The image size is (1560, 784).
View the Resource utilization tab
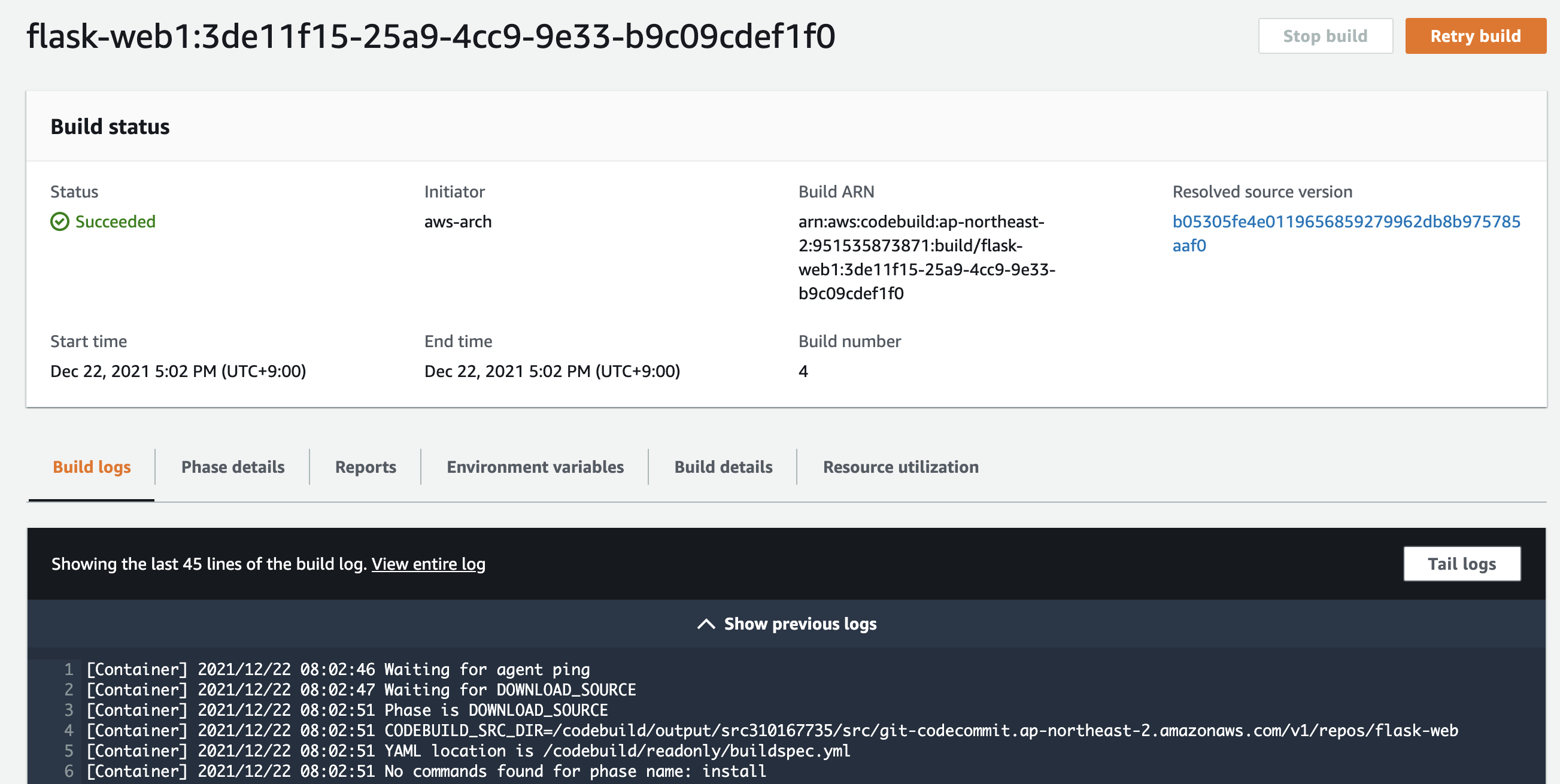900,467
